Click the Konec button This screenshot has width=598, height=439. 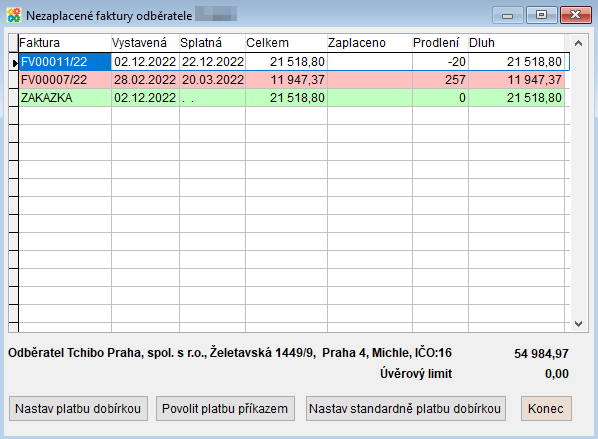click(546, 408)
